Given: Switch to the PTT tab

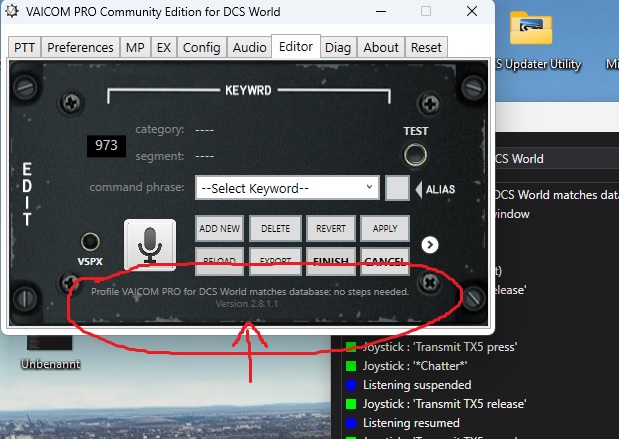Looking at the screenshot, I should pyautogui.click(x=24, y=47).
